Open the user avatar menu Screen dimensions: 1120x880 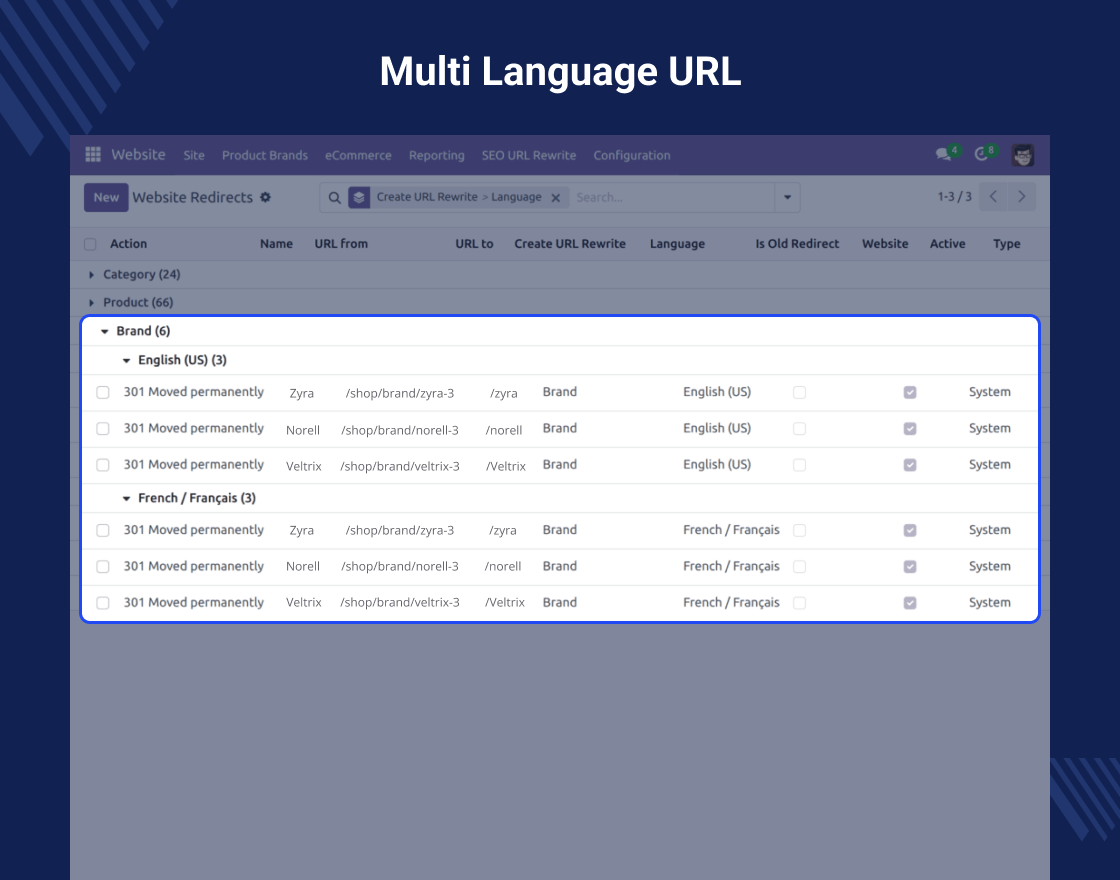pyautogui.click(x=1022, y=155)
